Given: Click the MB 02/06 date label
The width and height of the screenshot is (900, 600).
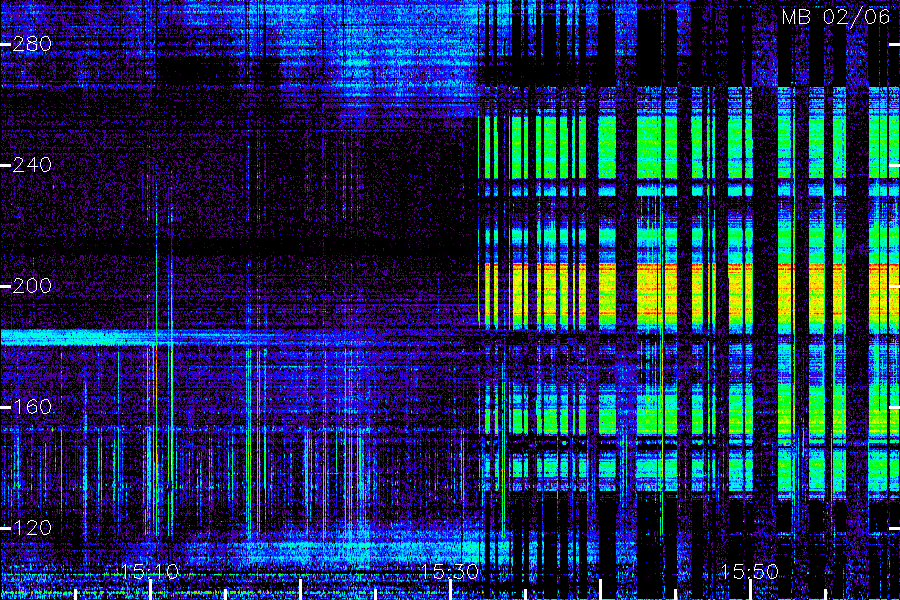Looking at the screenshot, I should [836, 17].
